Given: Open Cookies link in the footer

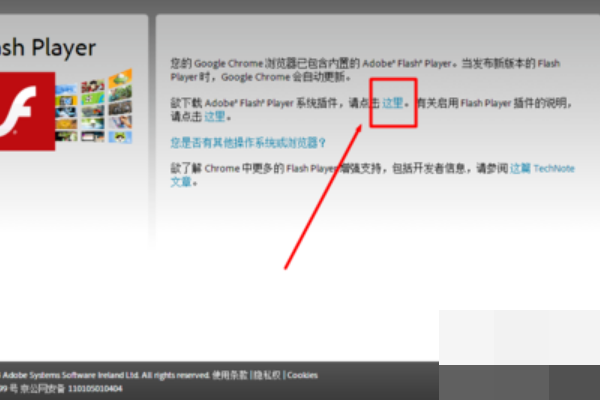Looking at the screenshot, I should click(x=302, y=375).
